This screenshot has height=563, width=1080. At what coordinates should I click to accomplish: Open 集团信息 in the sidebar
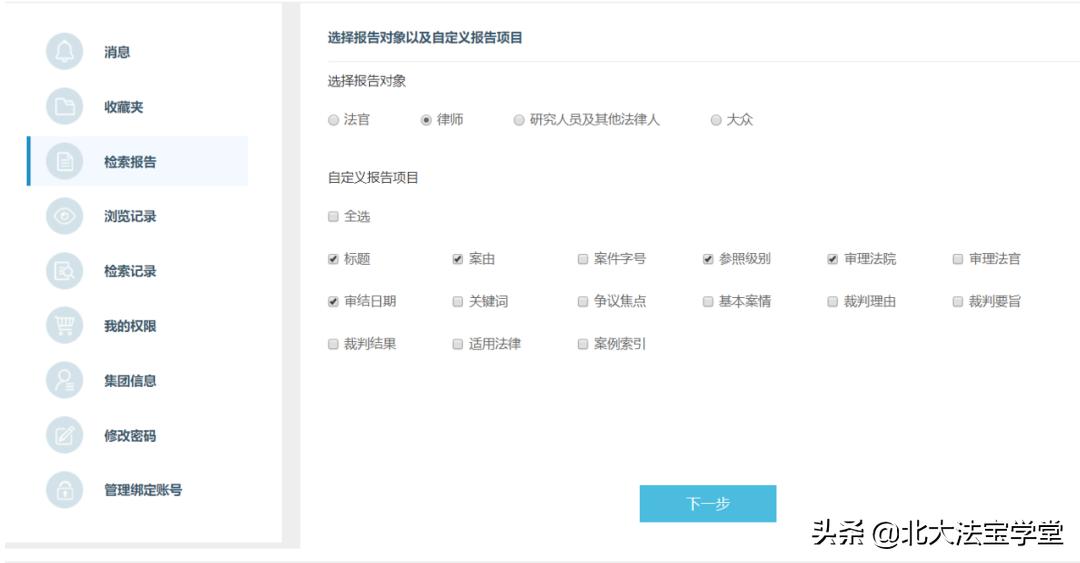click(129, 380)
